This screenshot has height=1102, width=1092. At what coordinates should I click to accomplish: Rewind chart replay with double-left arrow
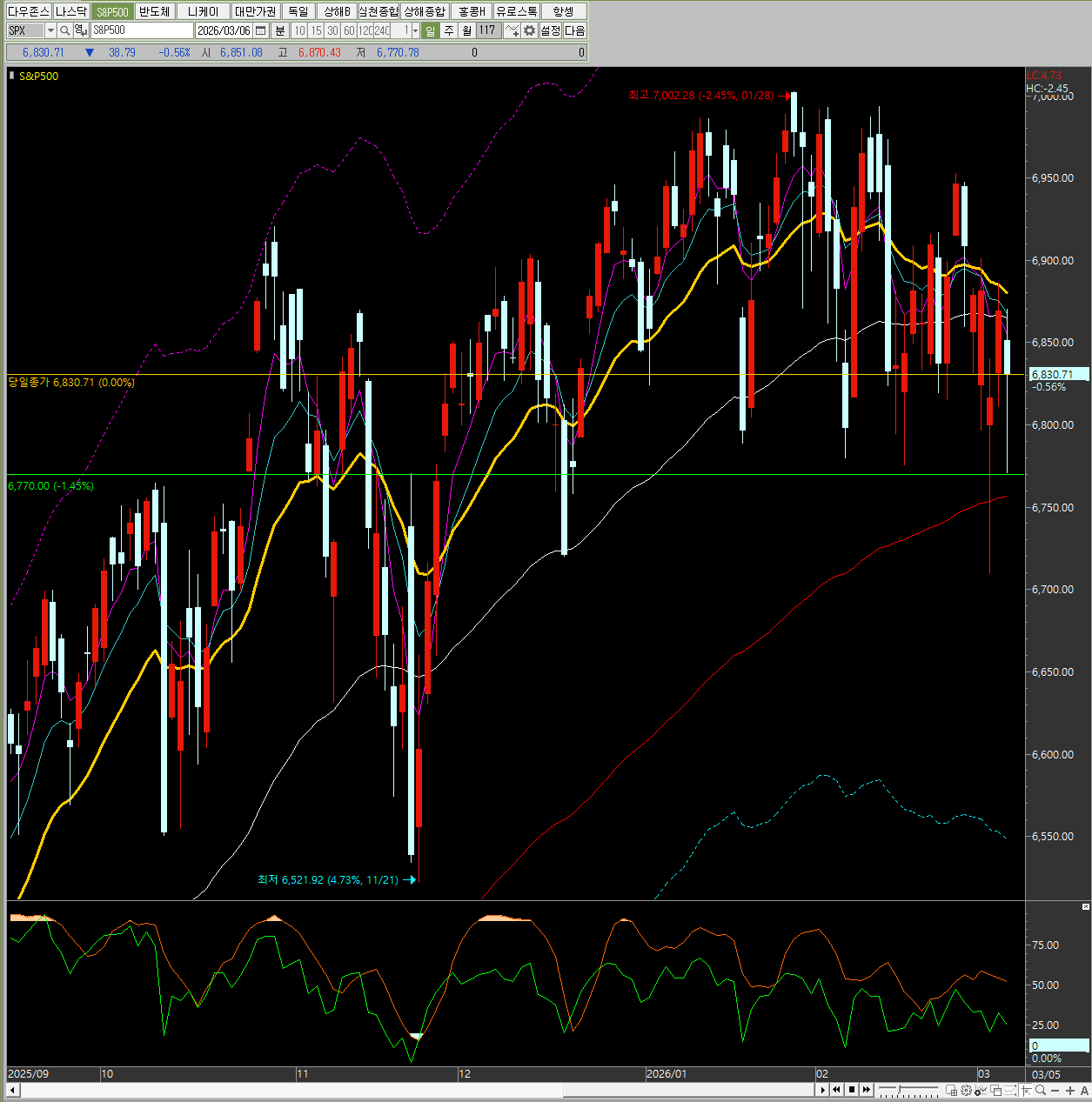coord(837,1090)
